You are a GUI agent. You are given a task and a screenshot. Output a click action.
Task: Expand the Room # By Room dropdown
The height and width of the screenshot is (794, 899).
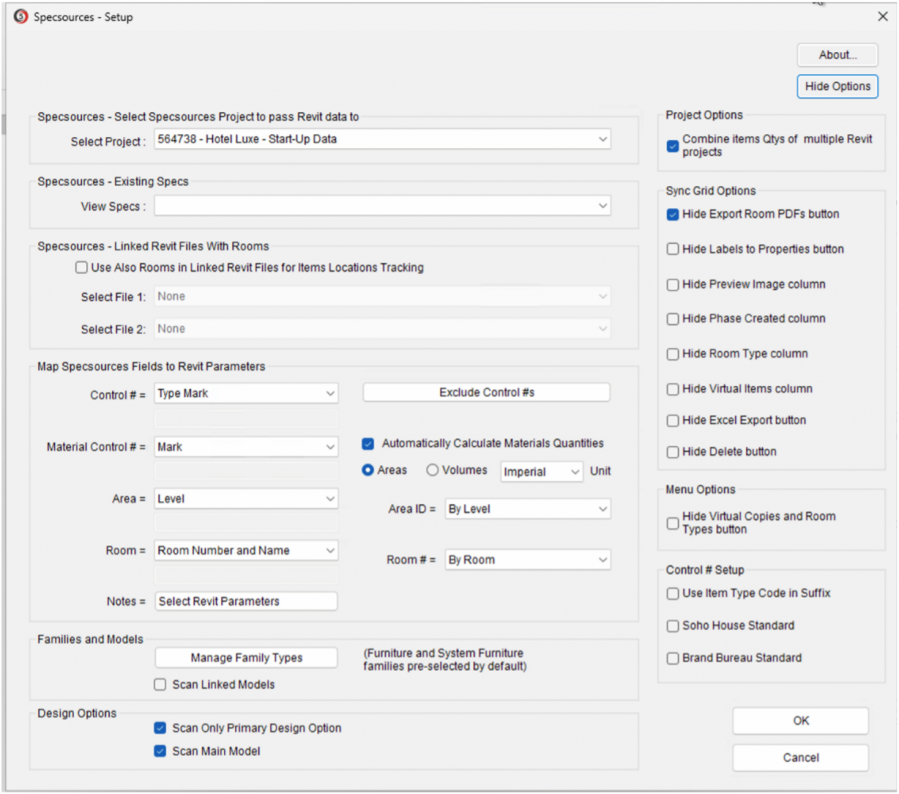pos(527,560)
